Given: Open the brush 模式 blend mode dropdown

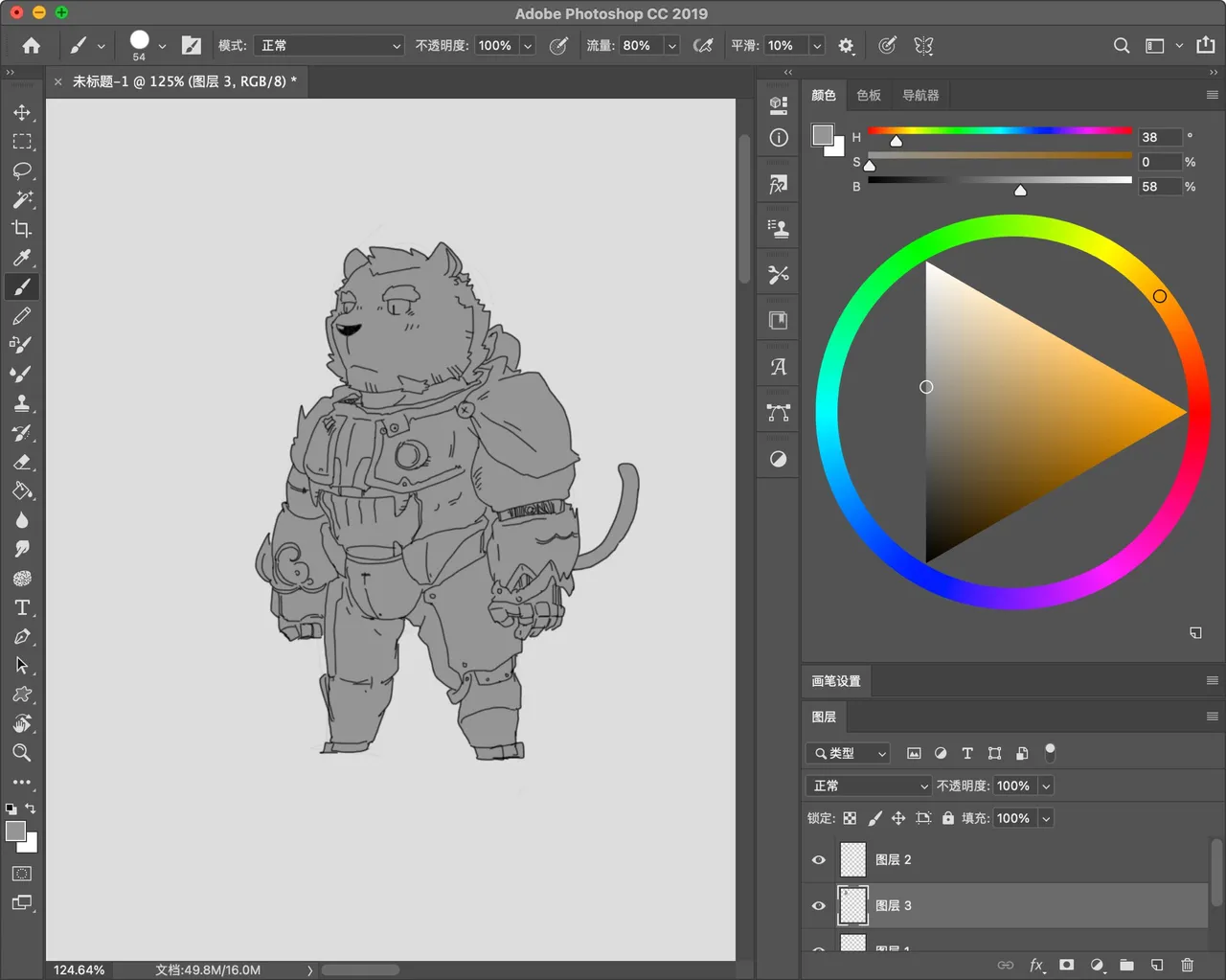Looking at the screenshot, I should click(329, 45).
